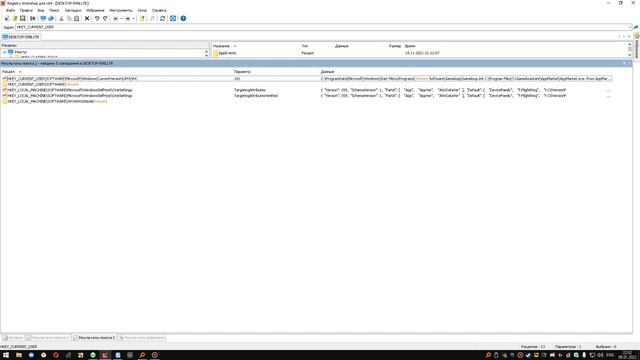Sort values pane by Время column header
Screen dimensions: 640x360
pos(410,46)
